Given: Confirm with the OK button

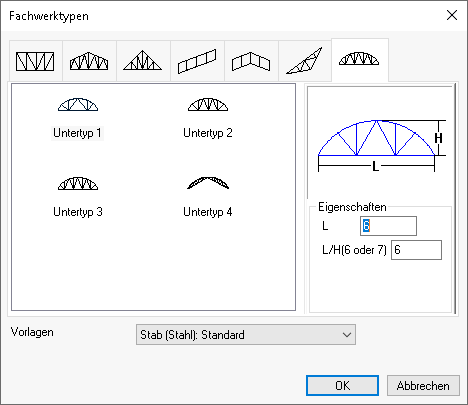Looking at the screenshot, I should [x=342, y=386].
